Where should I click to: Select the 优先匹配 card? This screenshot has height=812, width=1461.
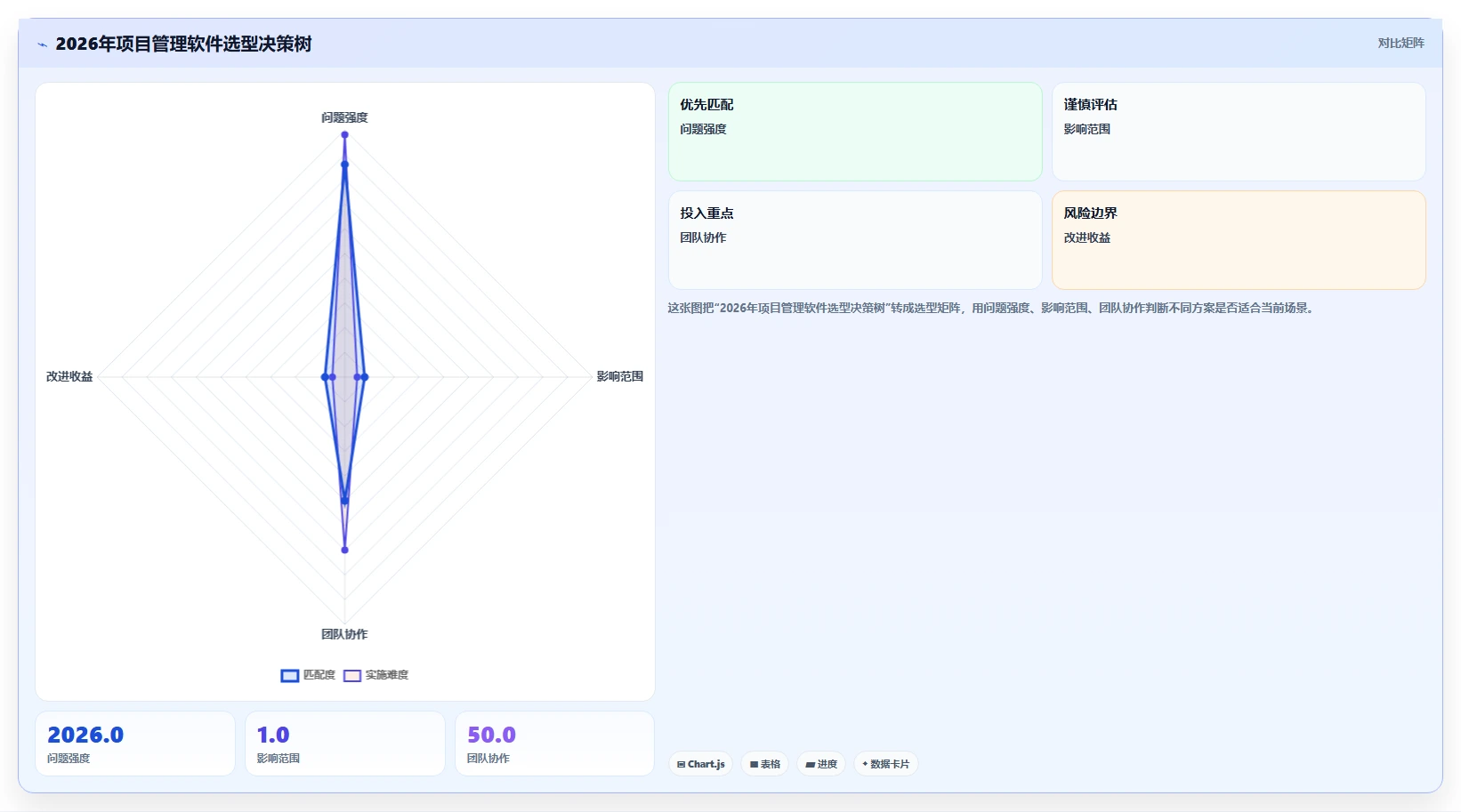tap(855, 132)
